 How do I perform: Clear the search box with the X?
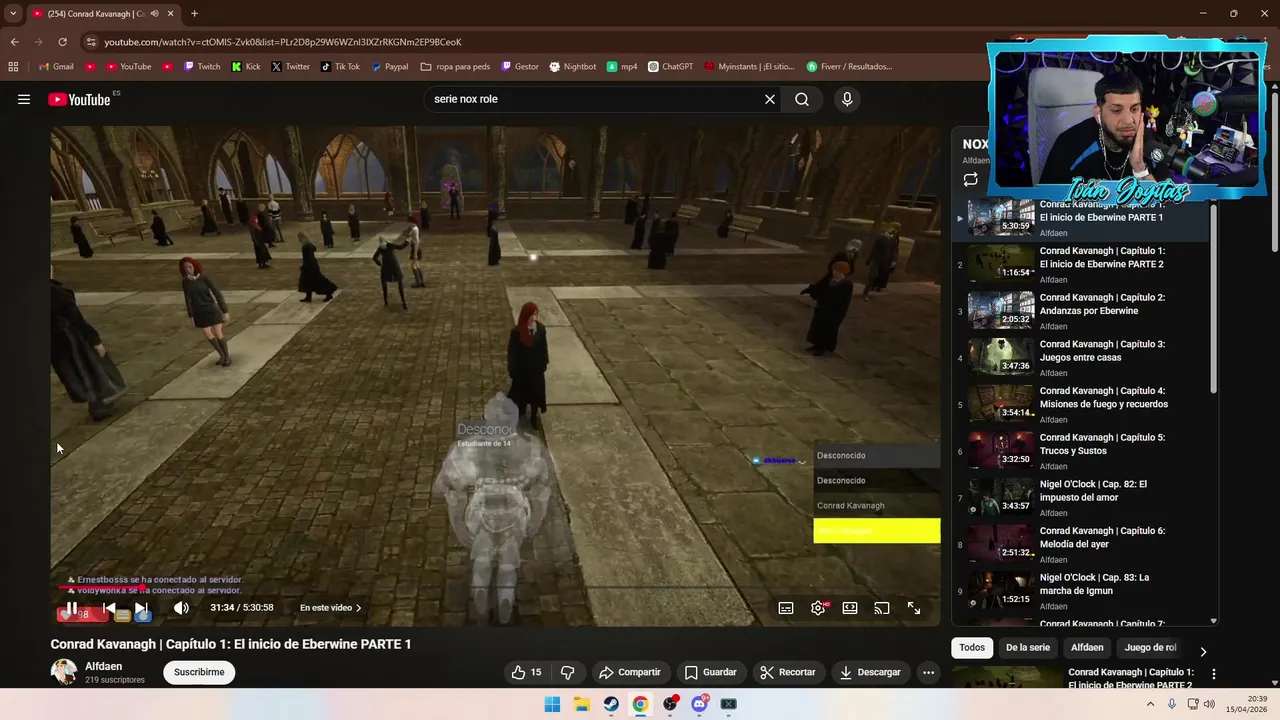point(770,99)
